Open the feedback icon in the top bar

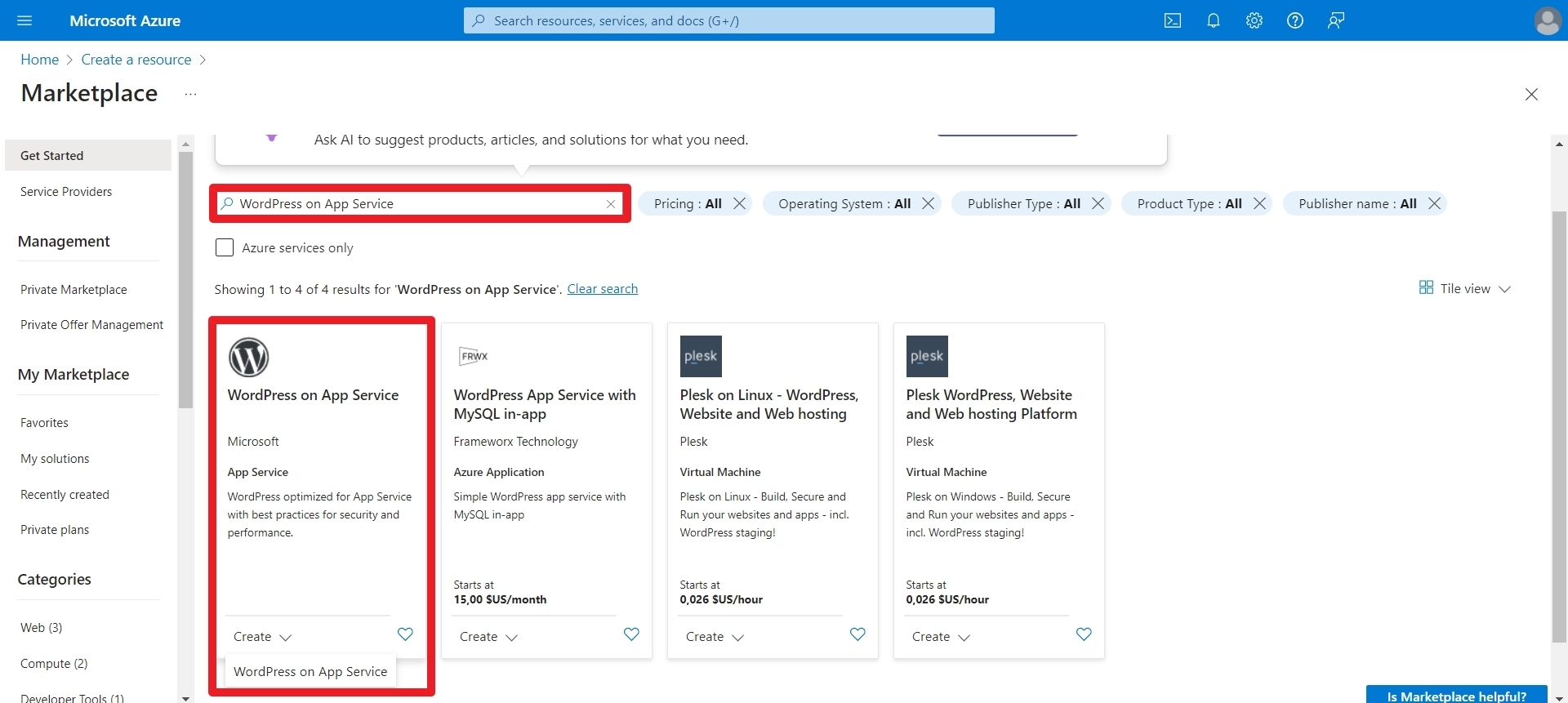pos(1336,20)
